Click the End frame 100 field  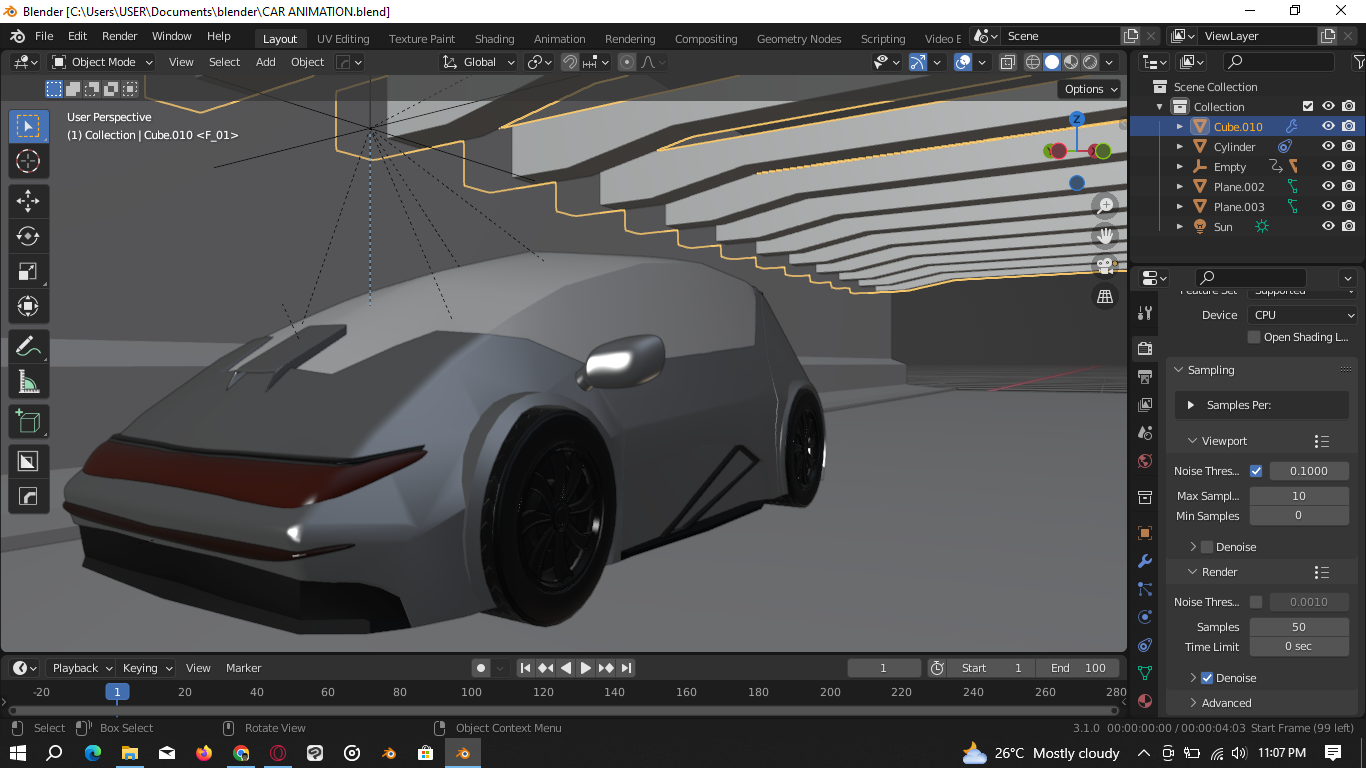click(1079, 668)
